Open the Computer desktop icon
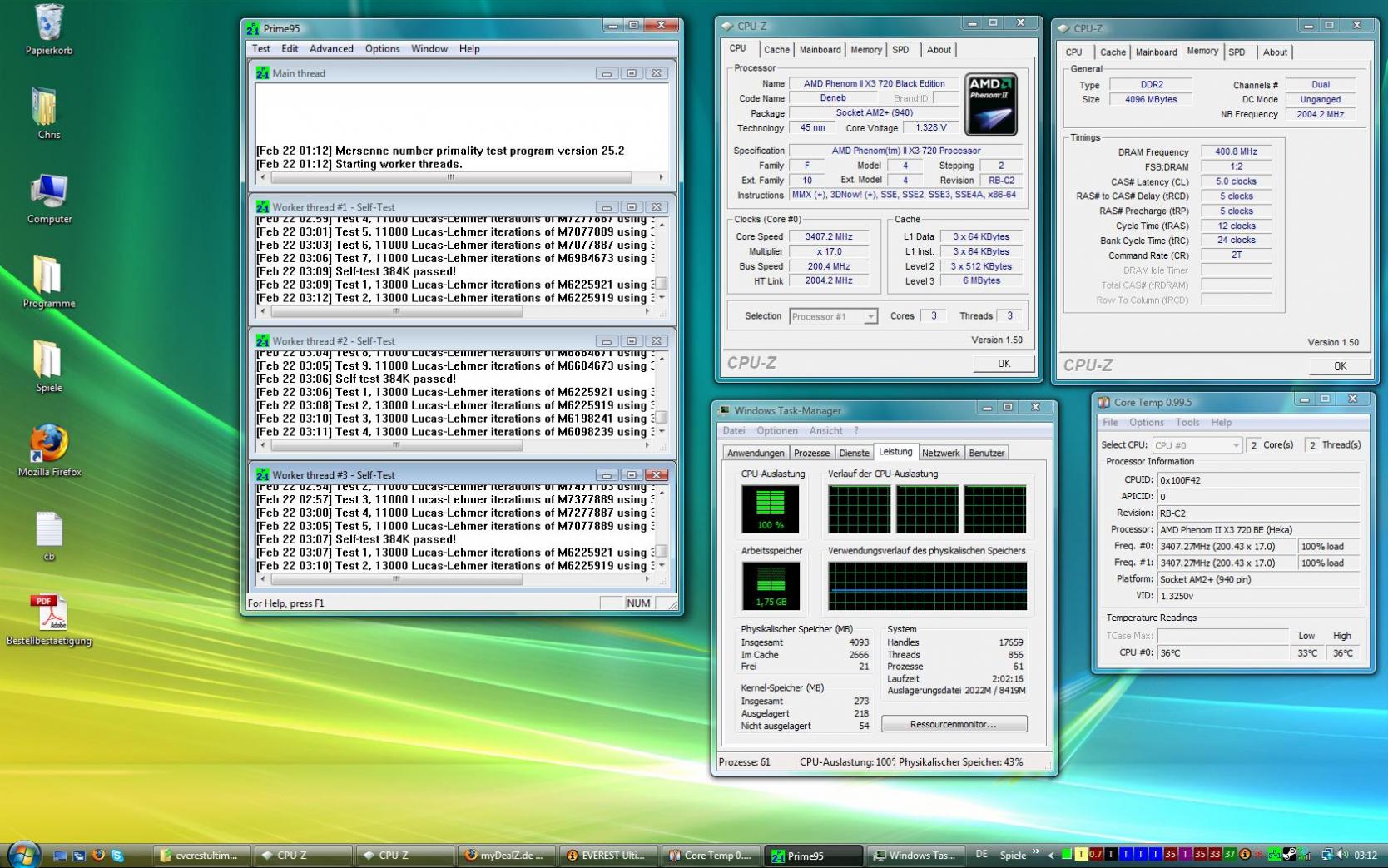1388x868 pixels. (x=49, y=193)
